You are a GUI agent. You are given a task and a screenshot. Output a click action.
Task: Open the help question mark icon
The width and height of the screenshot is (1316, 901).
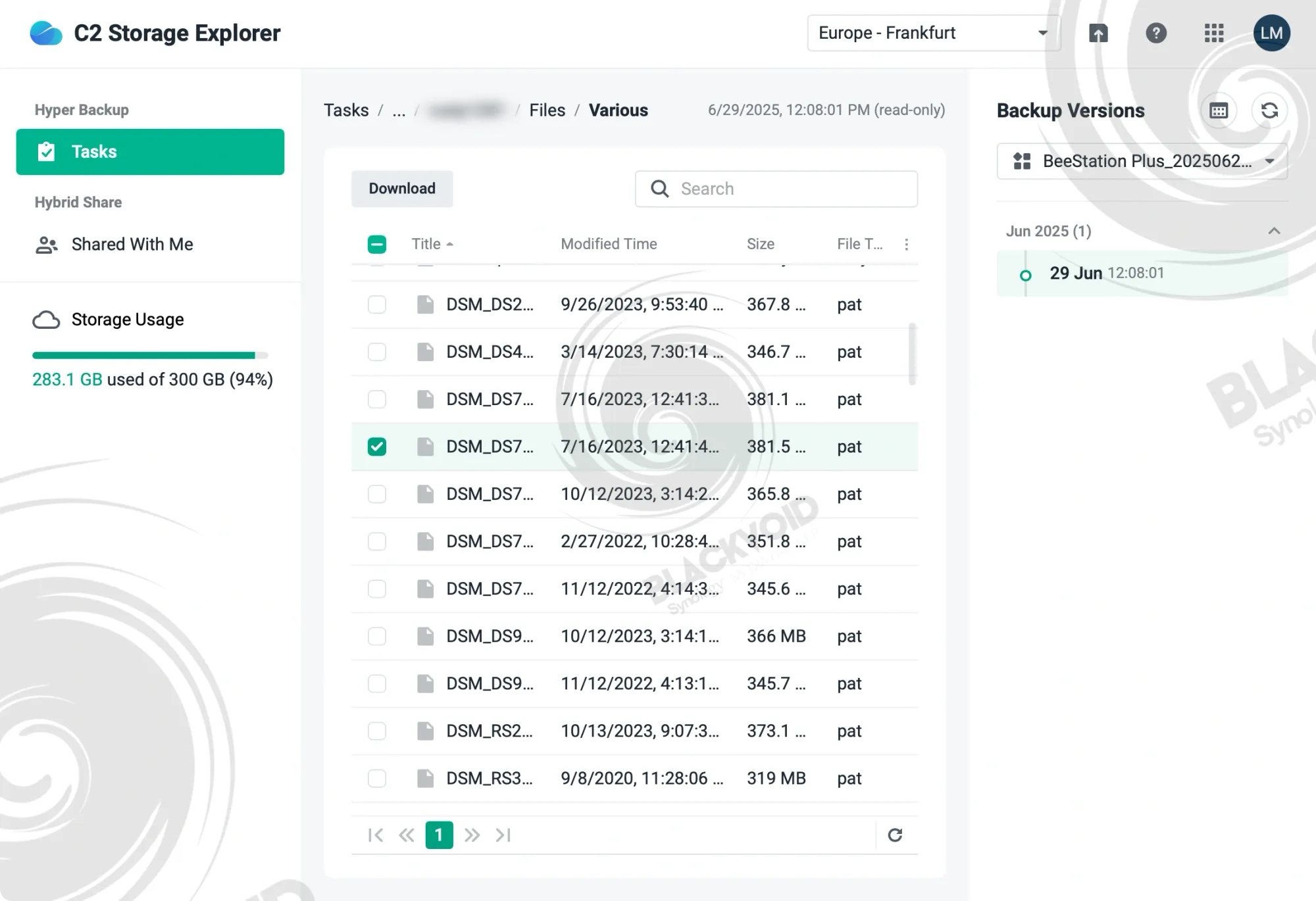(x=1156, y=33)
